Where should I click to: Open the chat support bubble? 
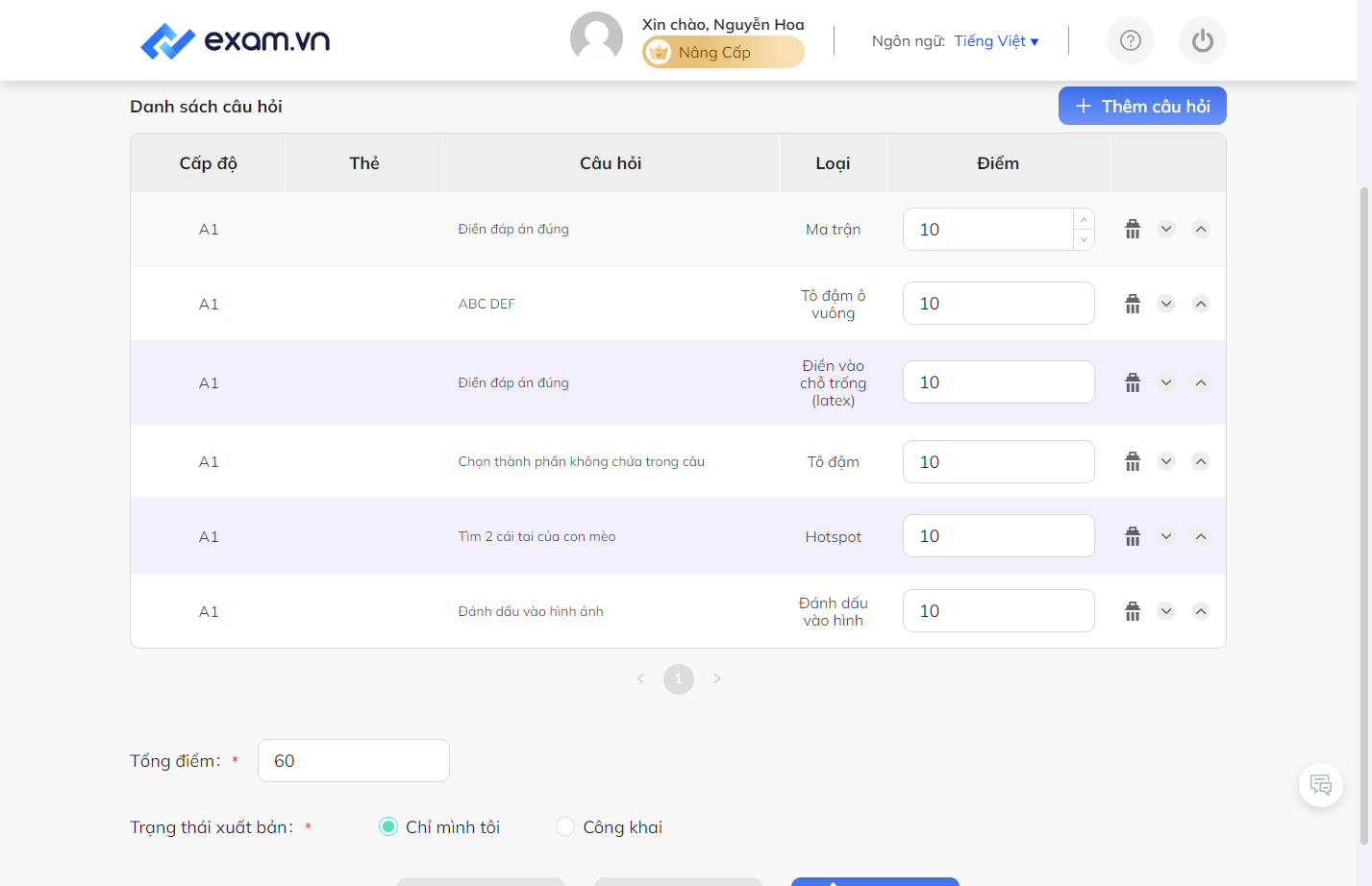[1321, 785]
